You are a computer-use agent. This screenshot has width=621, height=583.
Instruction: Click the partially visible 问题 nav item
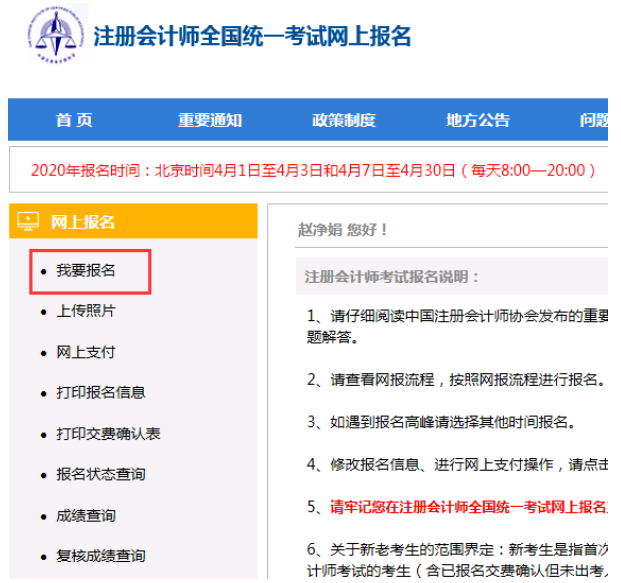point(594,120)
